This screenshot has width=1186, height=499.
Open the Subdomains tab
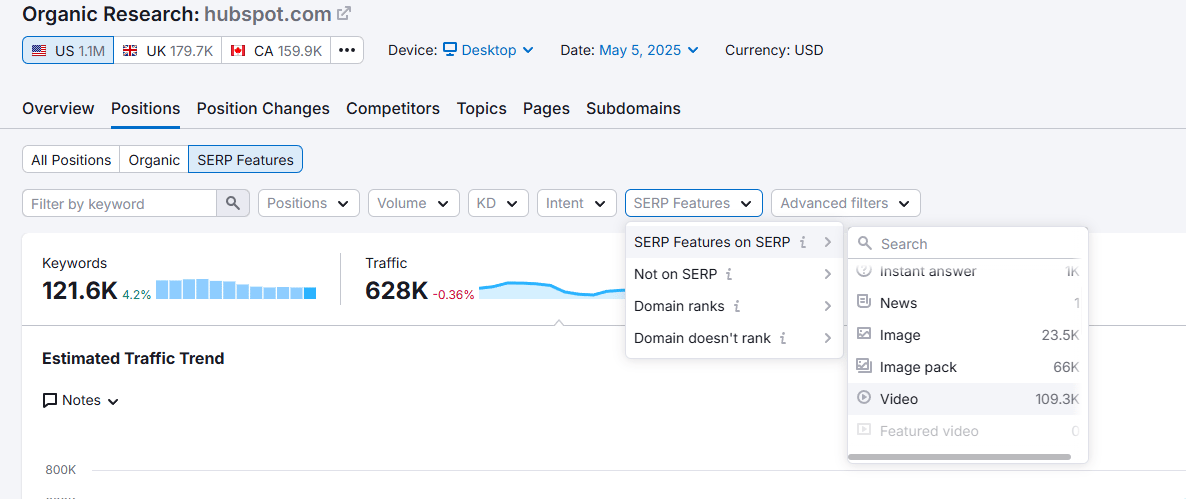coord(633,108)
